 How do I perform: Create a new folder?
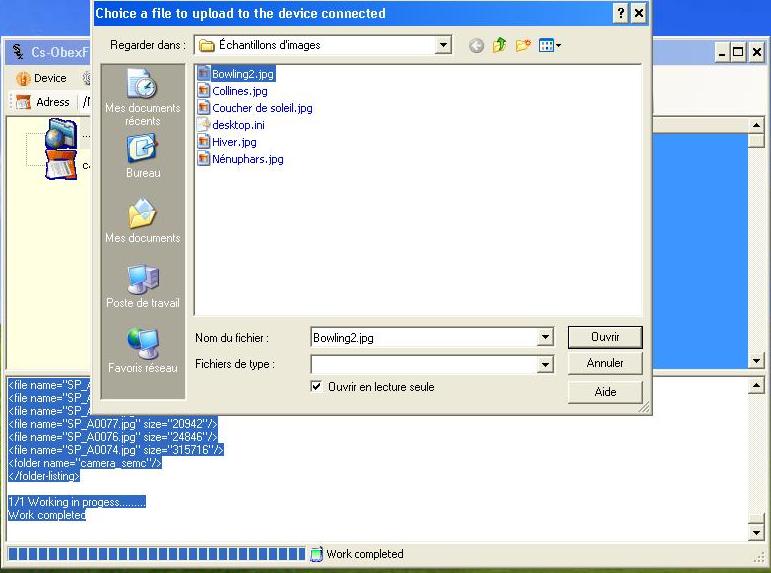522,45
